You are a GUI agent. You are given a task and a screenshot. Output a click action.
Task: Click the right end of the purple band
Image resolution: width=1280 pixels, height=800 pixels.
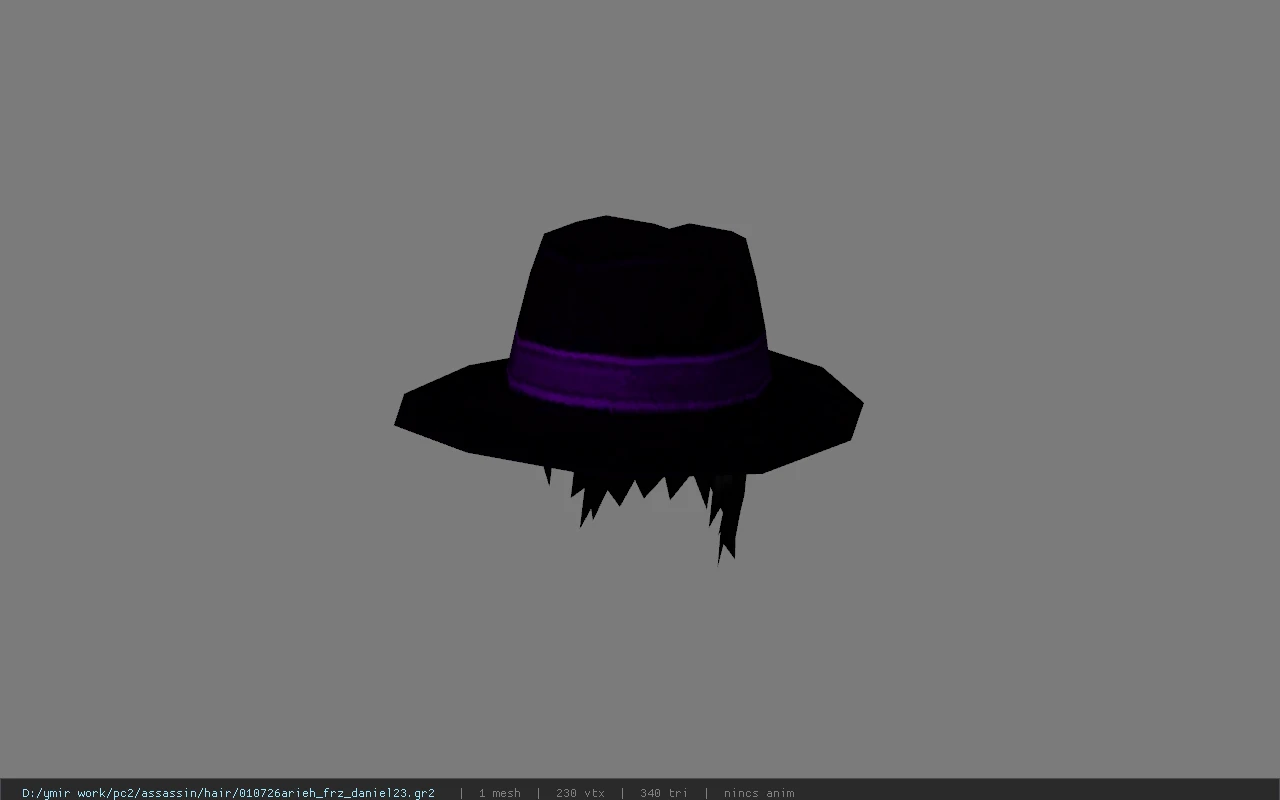coord(760,370)
